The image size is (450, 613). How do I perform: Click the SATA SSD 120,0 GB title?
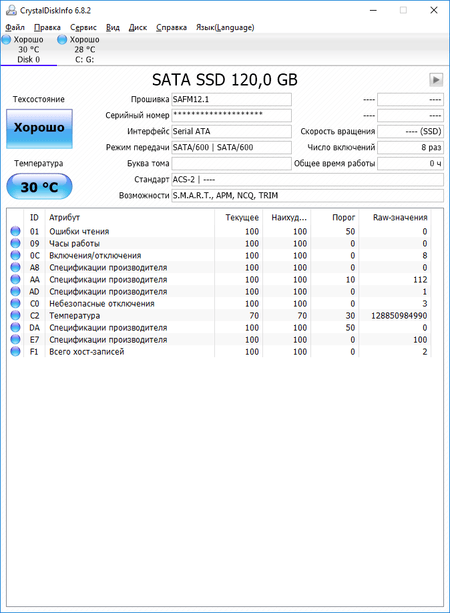click(225, 80)
